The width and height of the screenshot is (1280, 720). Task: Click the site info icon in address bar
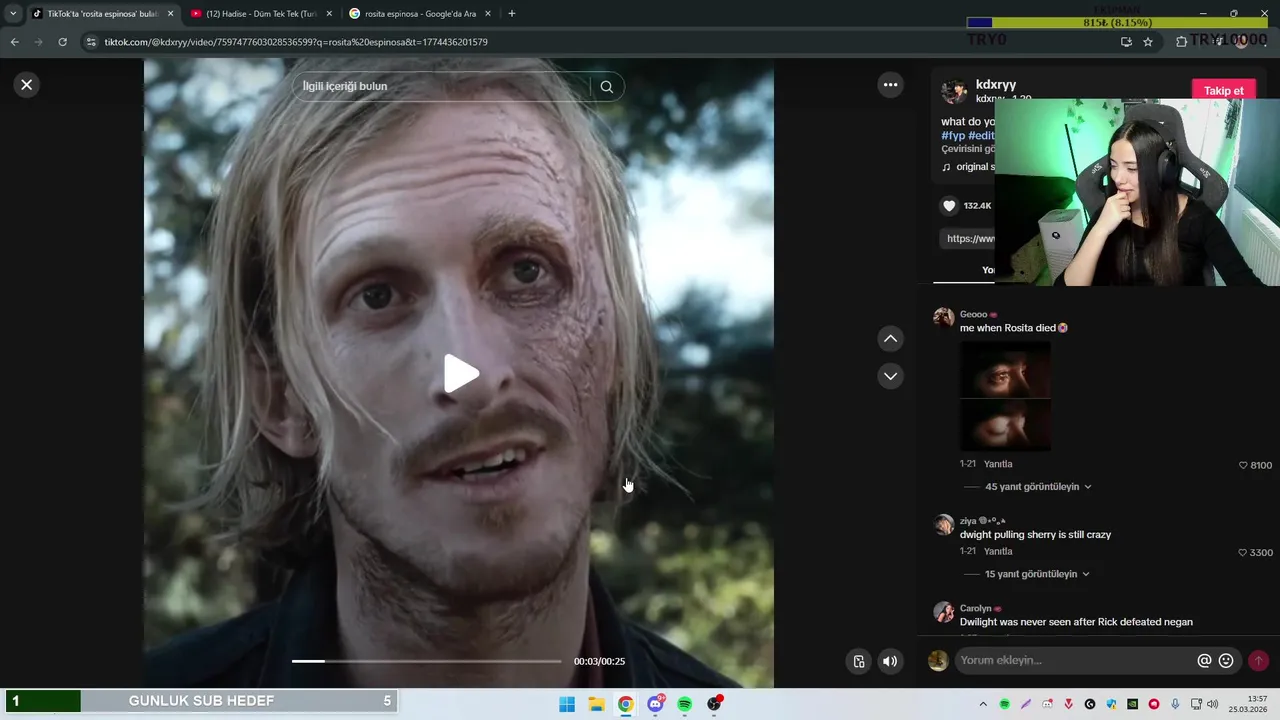tap(91, 42)
